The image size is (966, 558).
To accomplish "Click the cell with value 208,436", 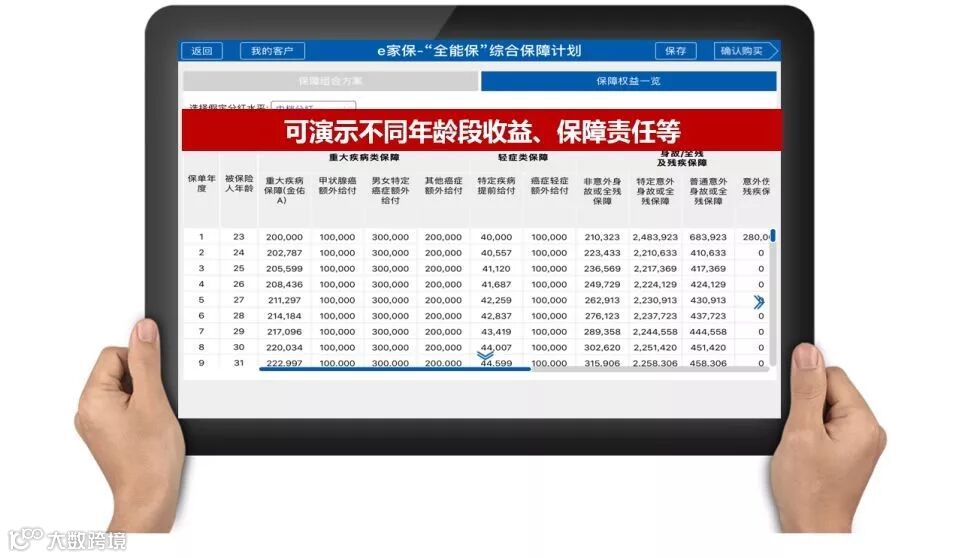I will tap(284, 285).
